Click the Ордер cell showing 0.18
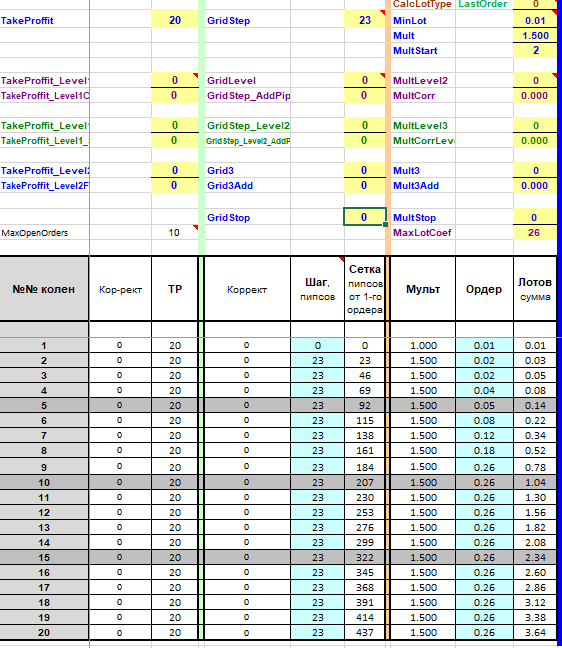 tap(484, 450)
